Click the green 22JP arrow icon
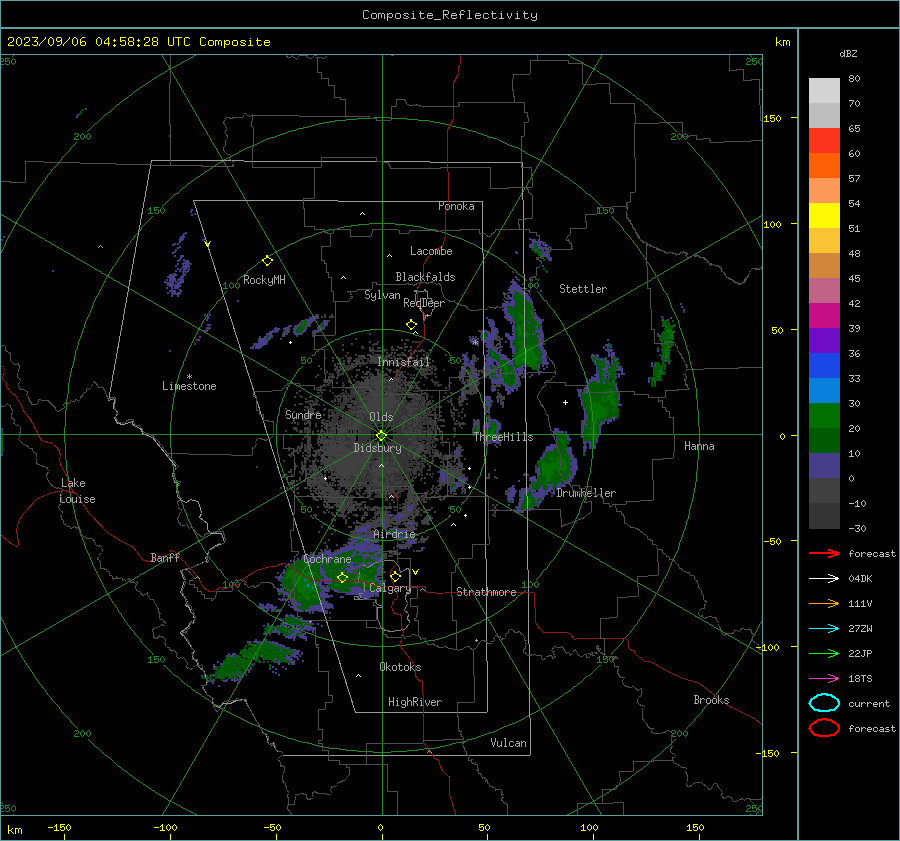The height and width of the screenshot is (841, 900). 824,653
